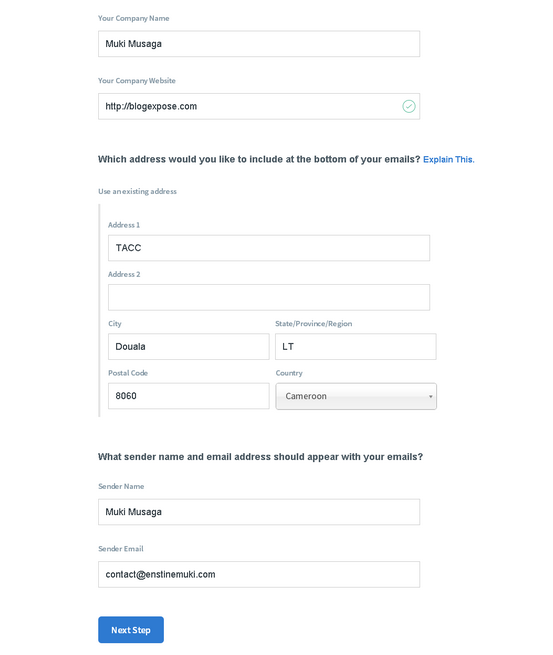
Task: Select the State/Province/Region field with LT
Action: tap(356, 346)
